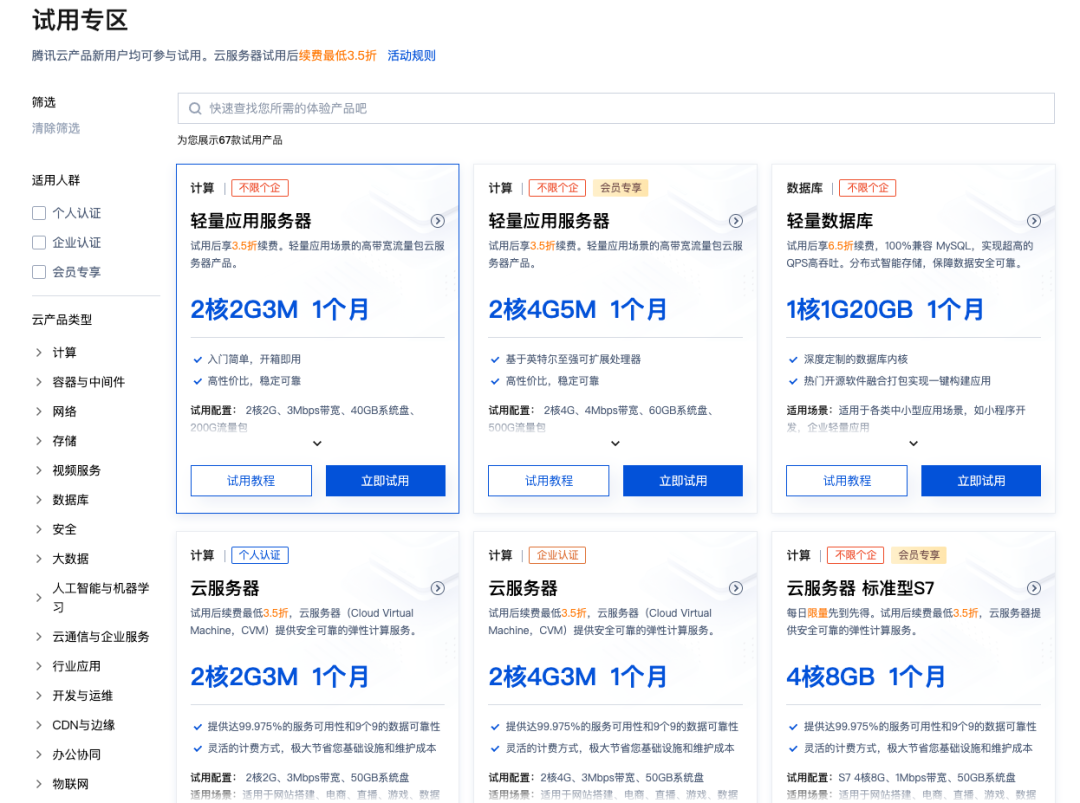
Task: Open arrow icon on 轻量数据库 card
Action: (x=1034, y=221)
